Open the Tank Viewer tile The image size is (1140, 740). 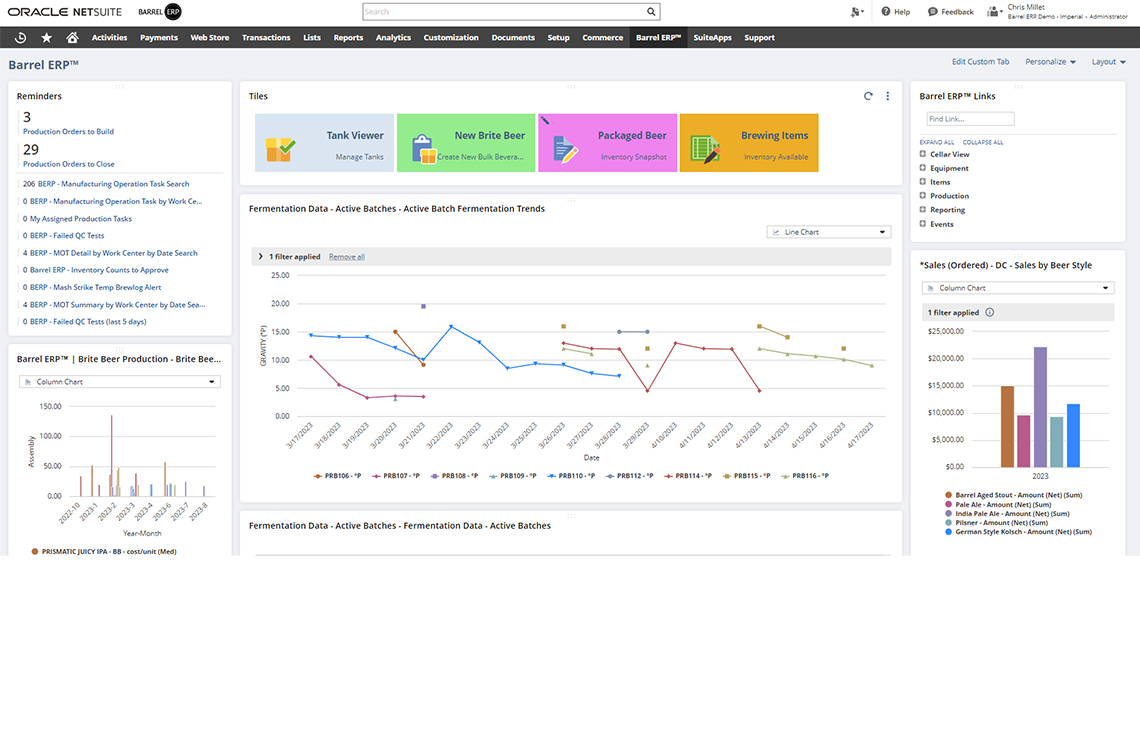point(325,143)
